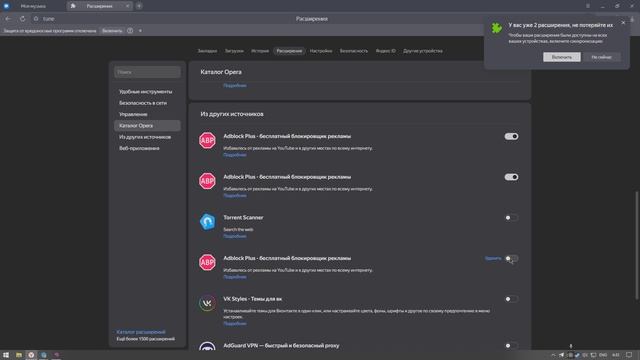Viewport: 640px width, 360px height.
Task: Open the Другие устройства tab
Action: click(x=423, y=51)
